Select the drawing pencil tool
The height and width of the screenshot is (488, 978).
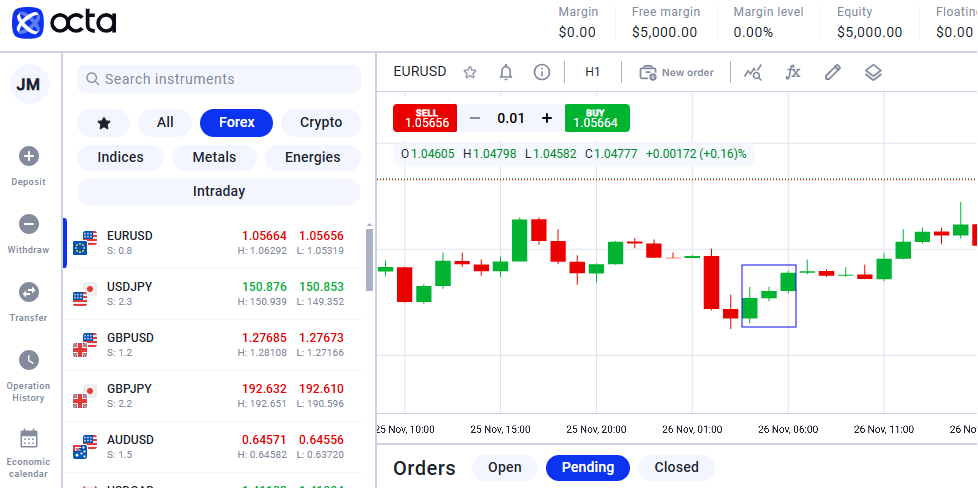(x=833, y=72)
